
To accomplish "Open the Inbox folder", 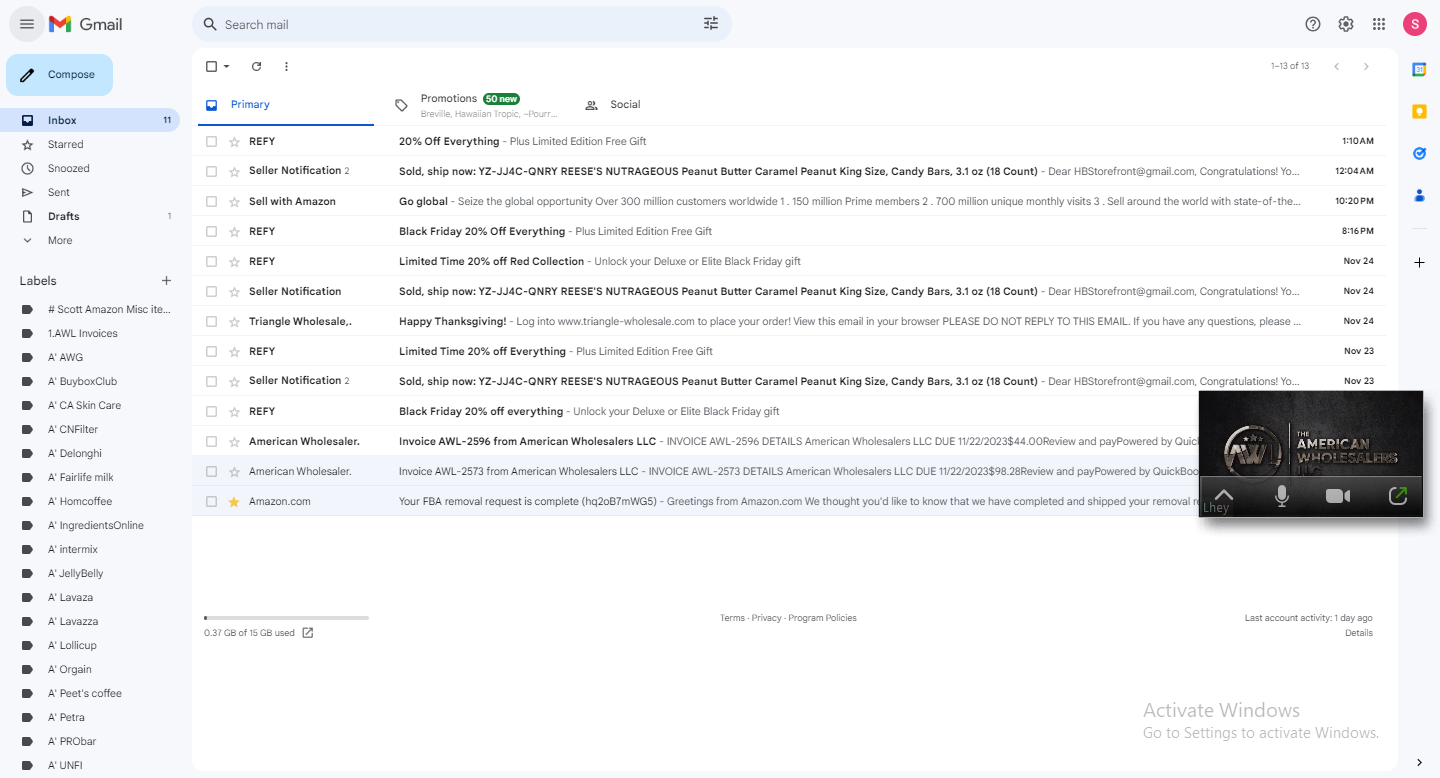I will point(90,120).
